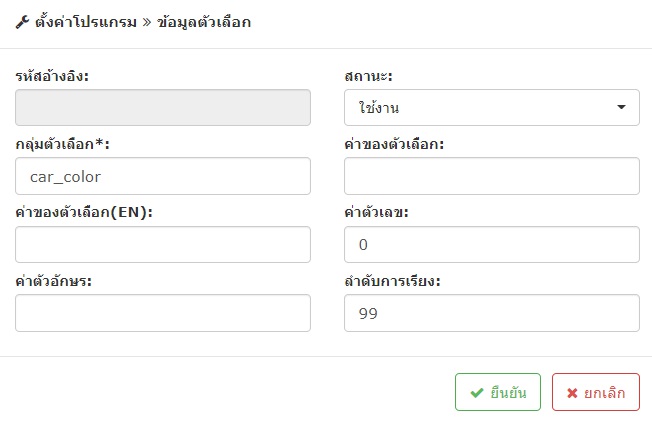
Task: Focus the ลำดับการเรียง field showing 99
Action: click(491, 313)
